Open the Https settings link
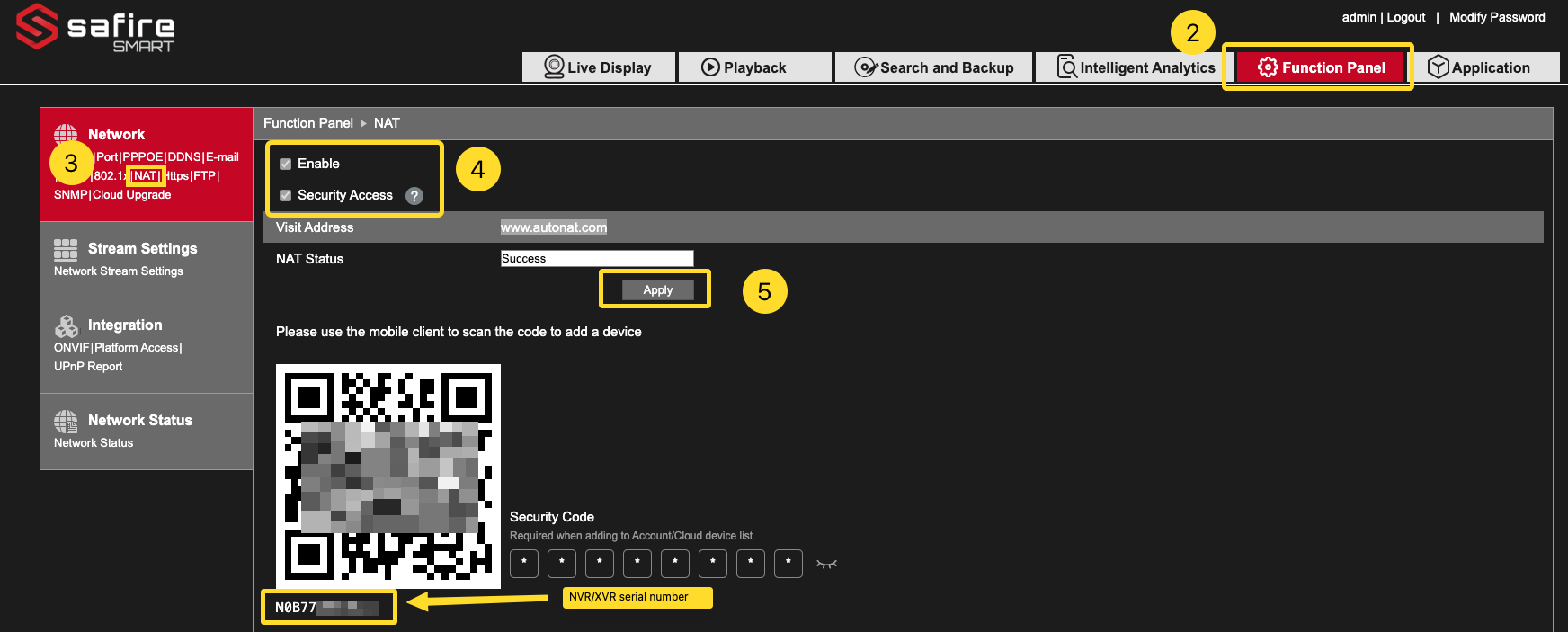The image size is (1568, 632). point(176,176)
